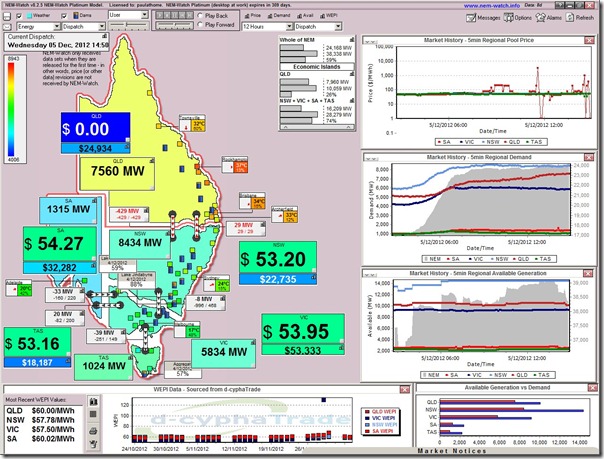Click the QLD $60.00/MWh WEPI value
The width and height of the screenshot is (604, 459).
[x=53, y=411]
